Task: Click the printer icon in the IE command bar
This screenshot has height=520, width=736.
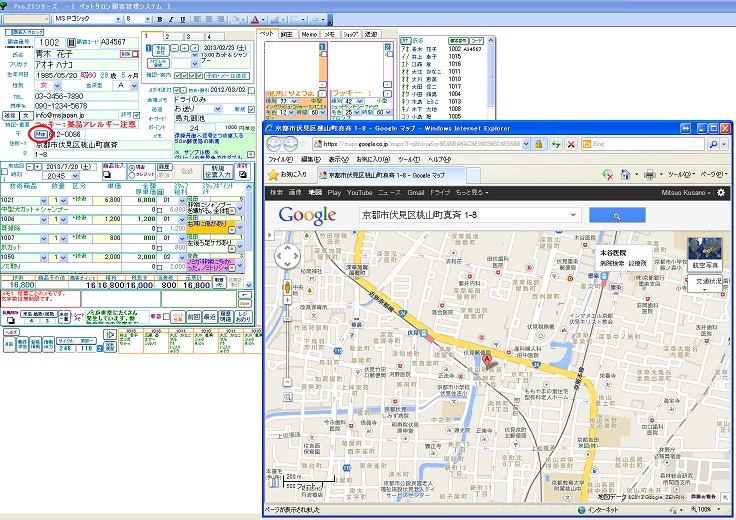Action: coord(650,175)
